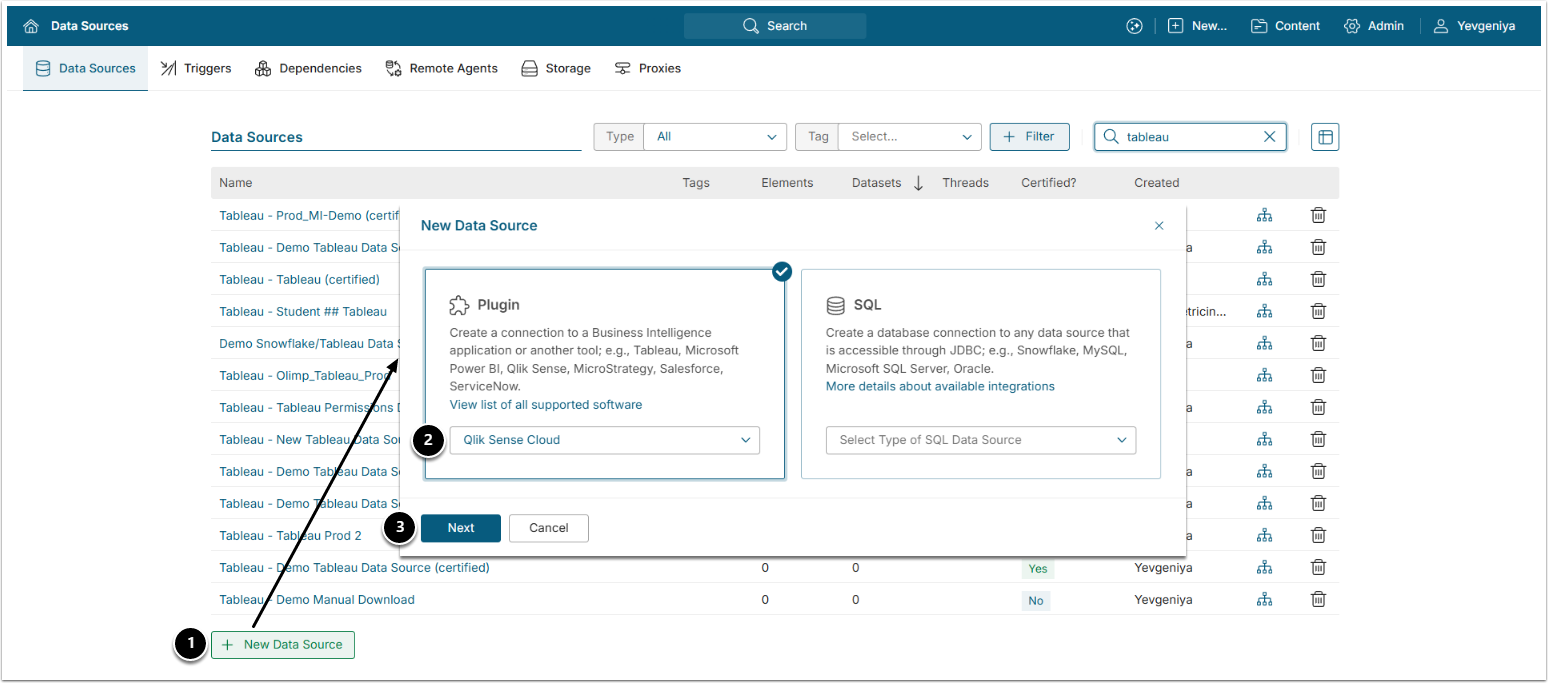This screenshot has height=683, width=1548.
Task: Open lineage diagram for Tableau - Tableau Prod 2
Action: click(1264, 535)
